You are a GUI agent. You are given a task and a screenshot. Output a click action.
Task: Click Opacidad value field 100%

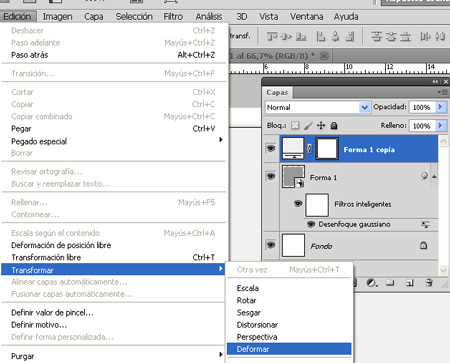coord(422,107)
